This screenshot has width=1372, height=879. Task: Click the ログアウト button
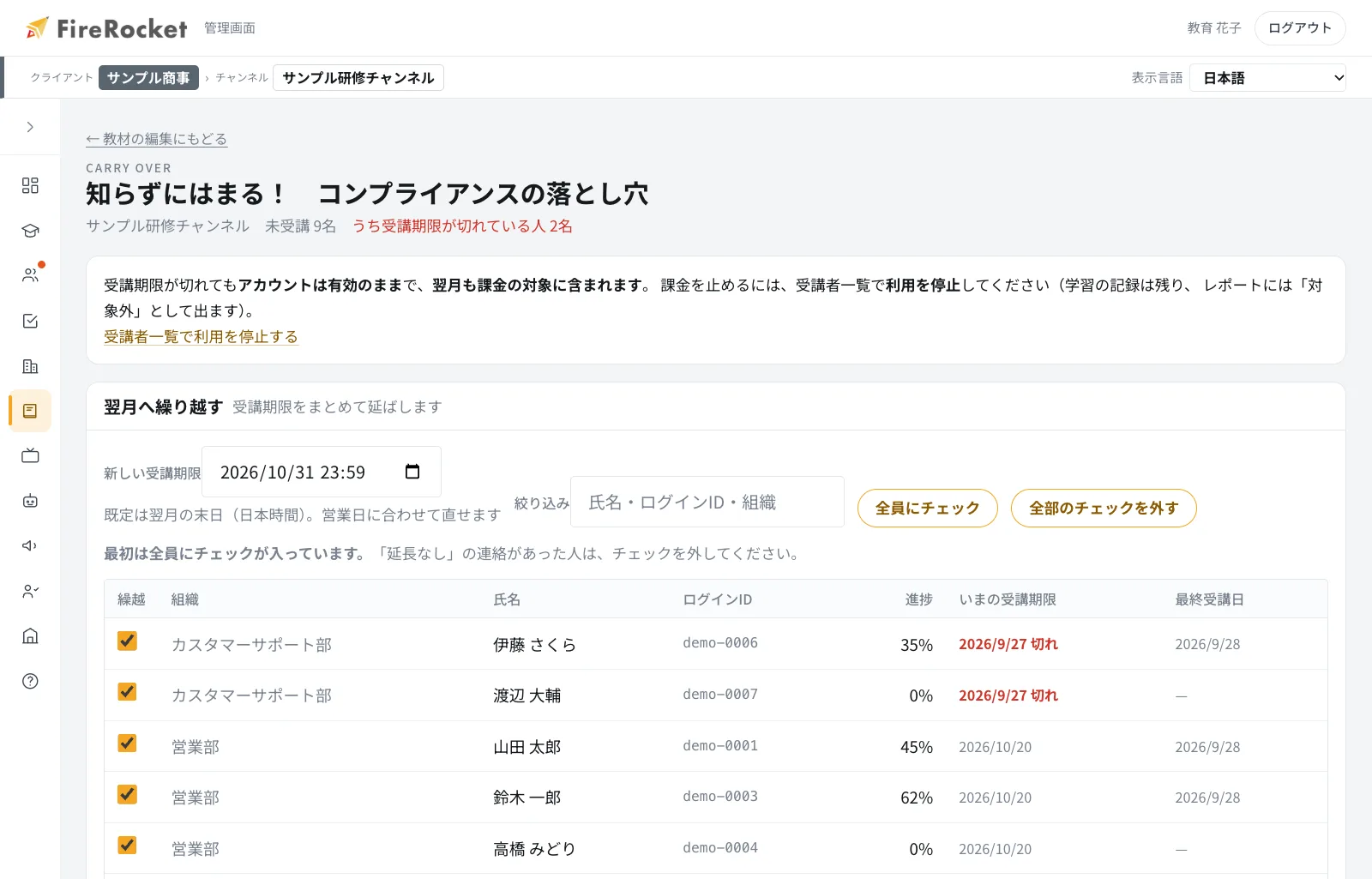[x=1300, y=28]
